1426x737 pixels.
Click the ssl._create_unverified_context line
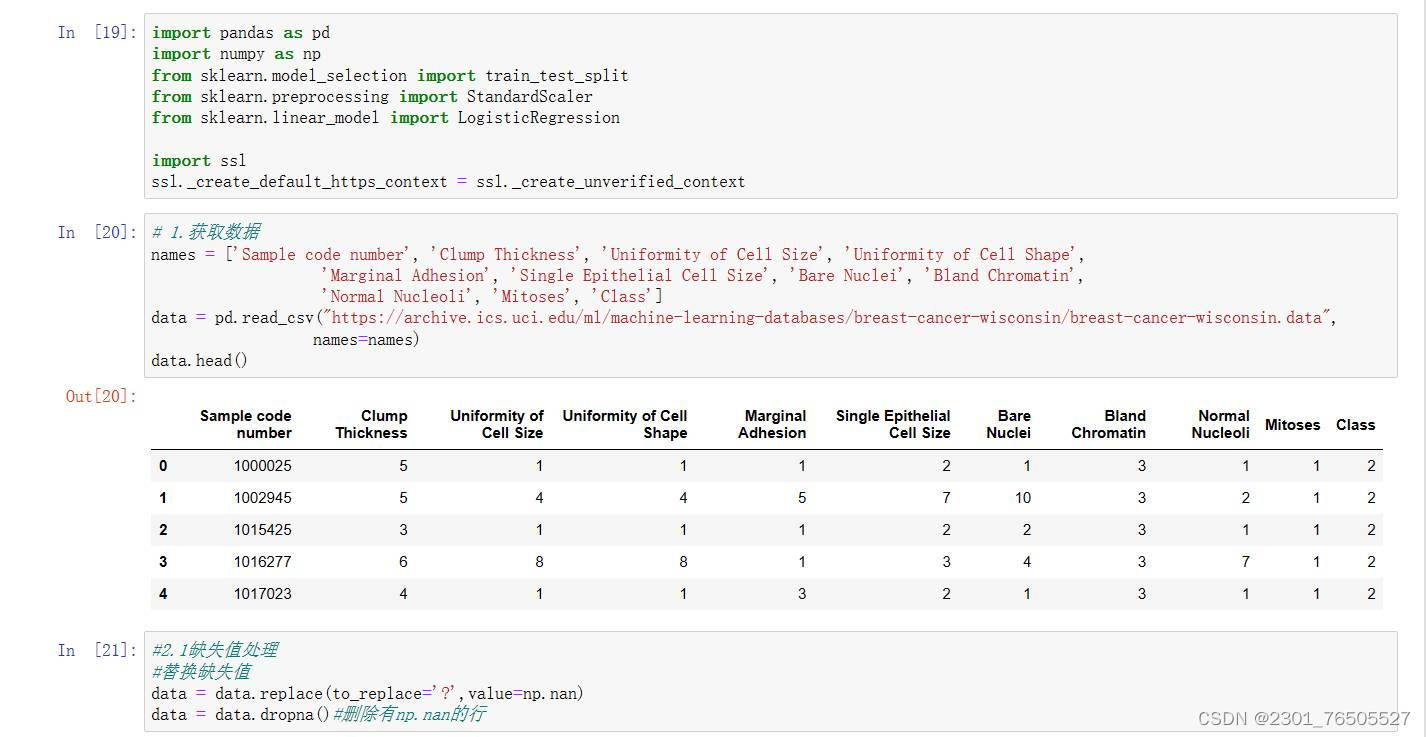pos(448,182)
